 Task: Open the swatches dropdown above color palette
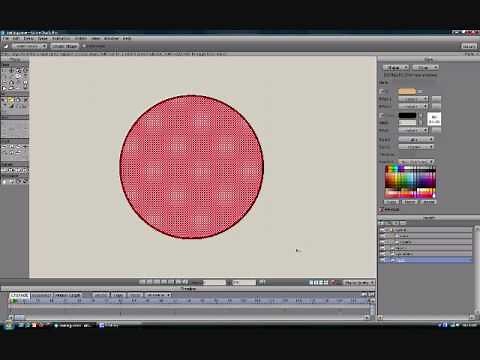pyautogui.click(x=416, y=161)
